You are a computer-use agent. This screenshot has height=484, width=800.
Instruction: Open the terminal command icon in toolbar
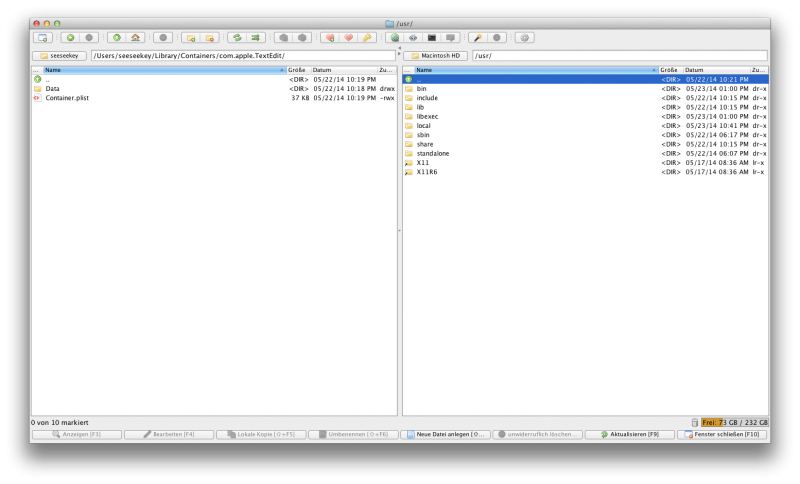(432, 38)
